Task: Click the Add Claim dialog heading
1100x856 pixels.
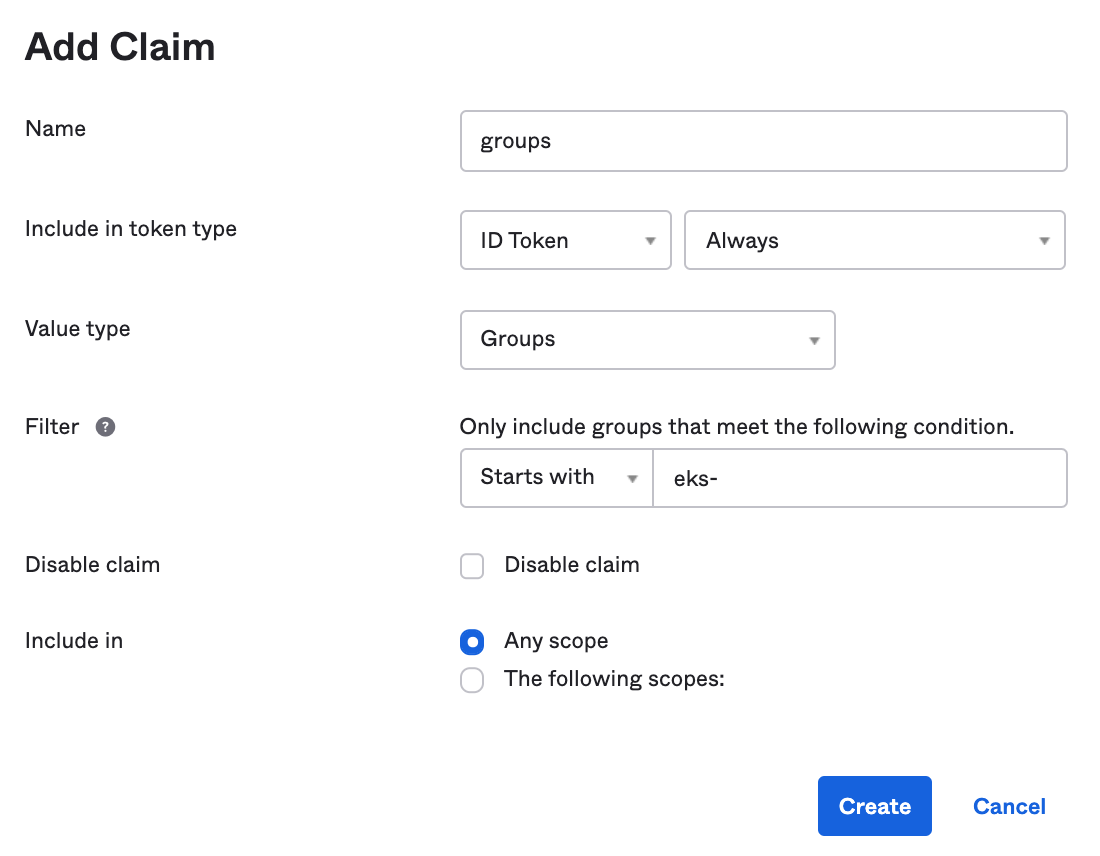Action: (x=120, y=47)
